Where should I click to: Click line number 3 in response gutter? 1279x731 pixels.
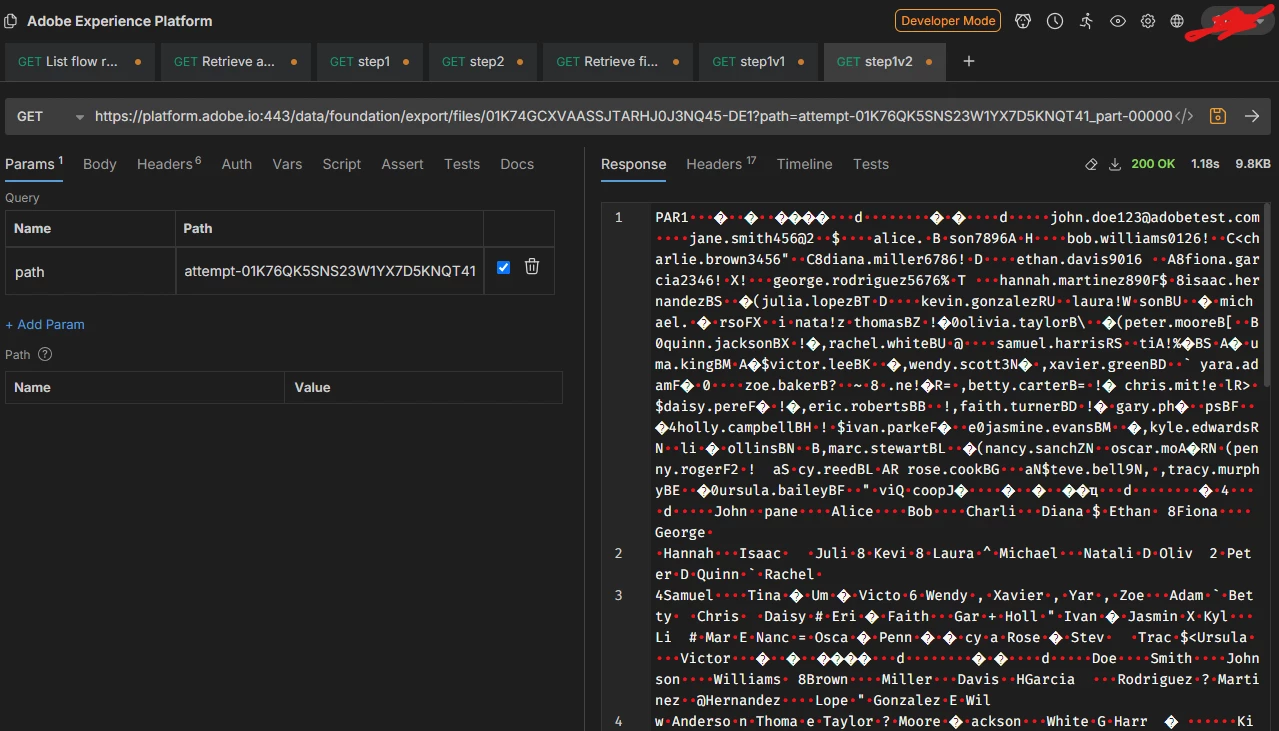coord(618,595)
